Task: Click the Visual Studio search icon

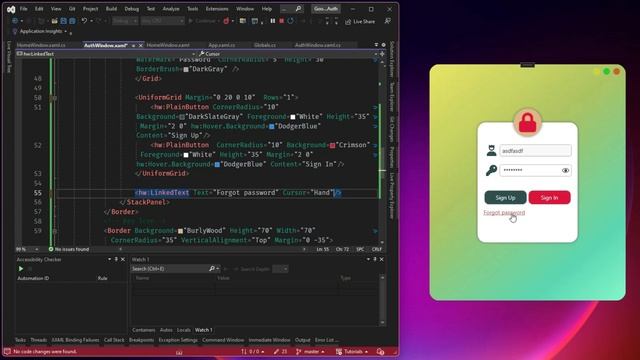Action: [x=298, y=9]
